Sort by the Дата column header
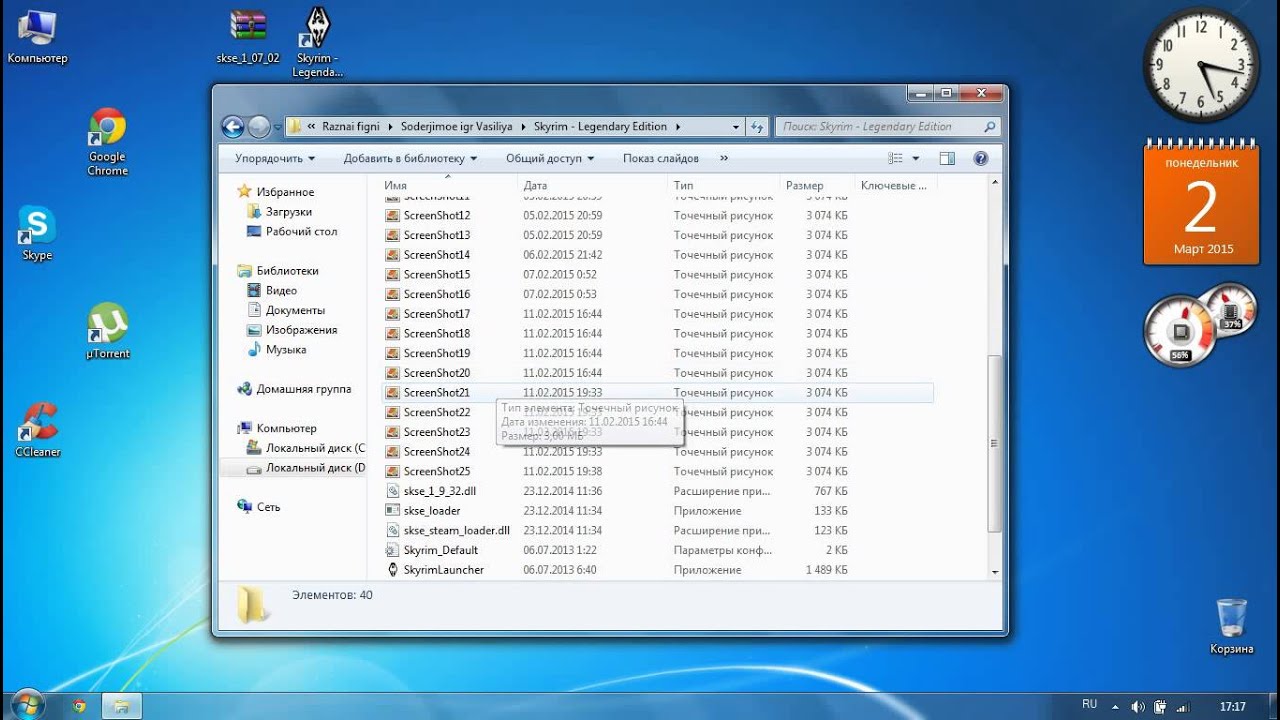Viewport: 1280px width, 720px height. click(593, 186)
